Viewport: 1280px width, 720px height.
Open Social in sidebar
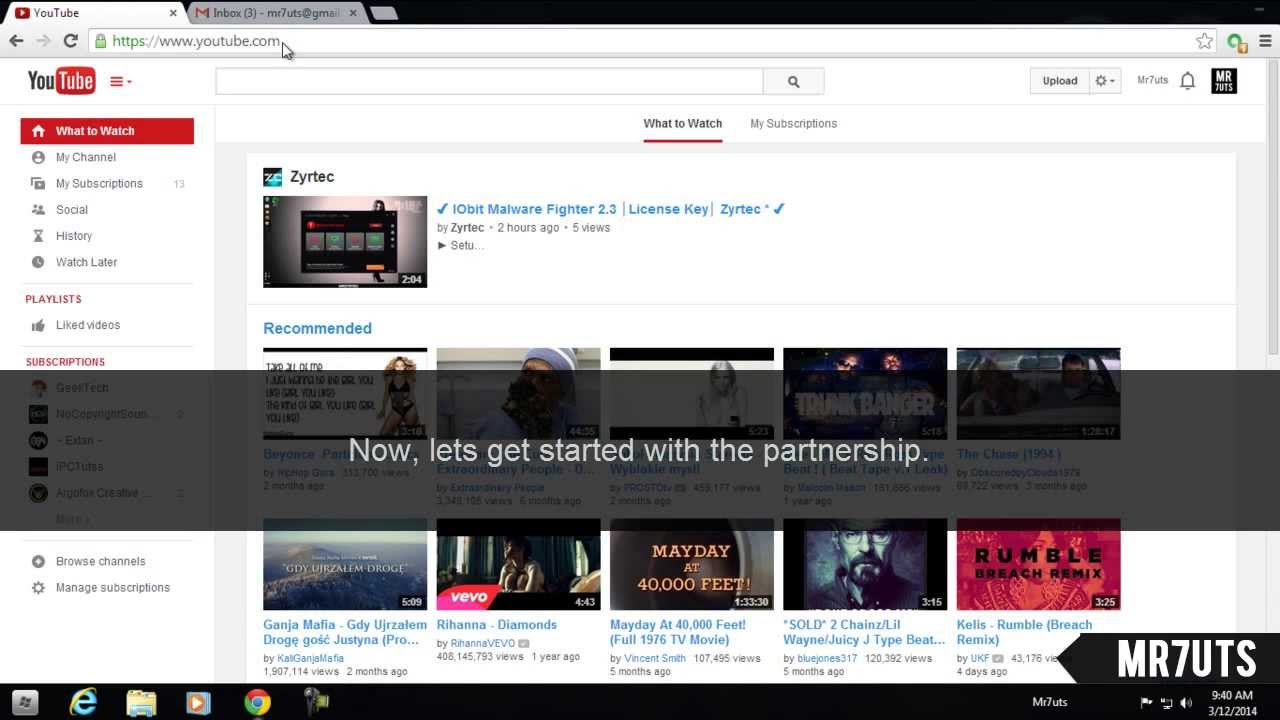(72, 210)
